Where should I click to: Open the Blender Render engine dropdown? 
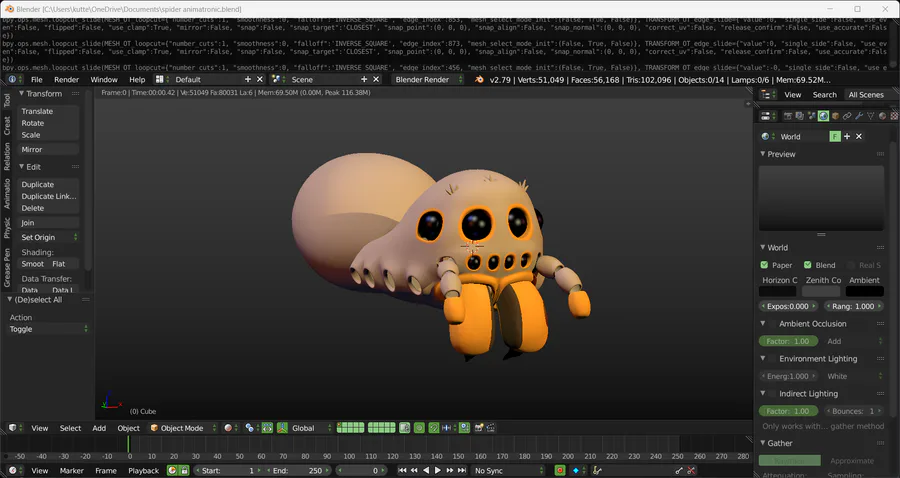click(x=428, y=79)
